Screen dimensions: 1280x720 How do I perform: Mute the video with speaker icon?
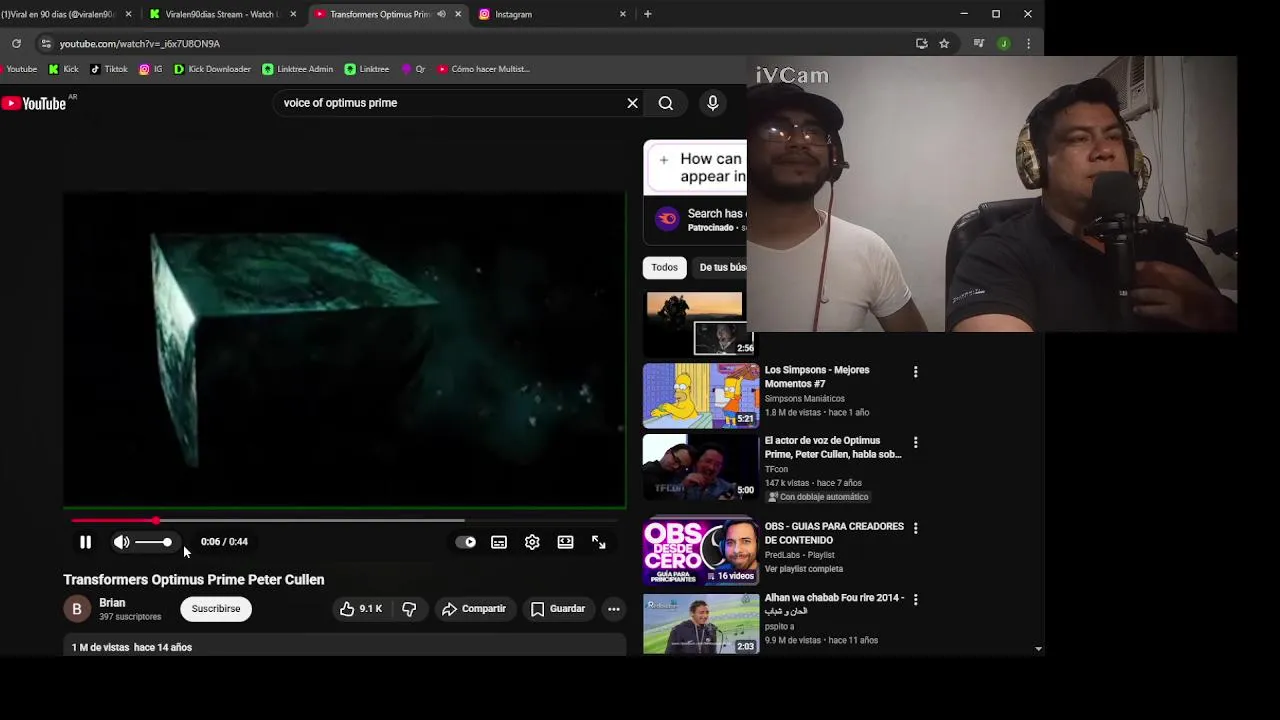coord(121,542)
